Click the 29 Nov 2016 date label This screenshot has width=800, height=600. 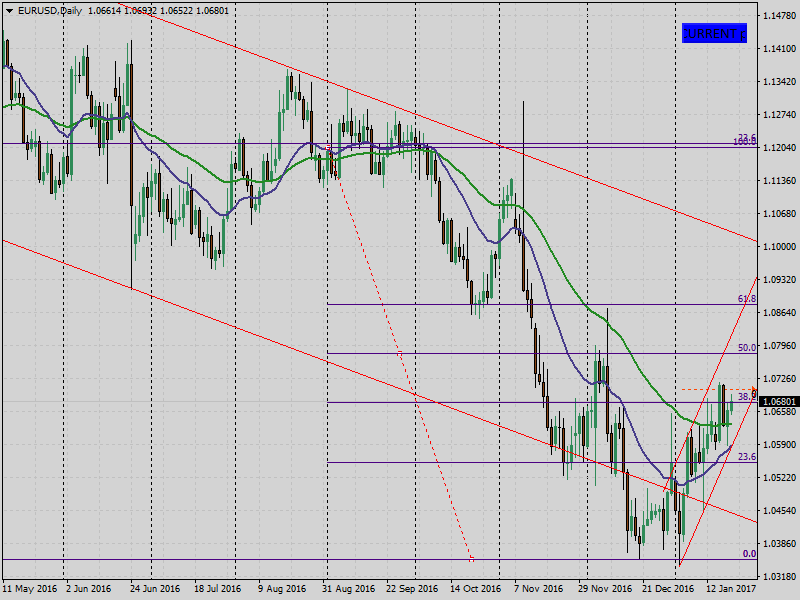tap(605, 589)
